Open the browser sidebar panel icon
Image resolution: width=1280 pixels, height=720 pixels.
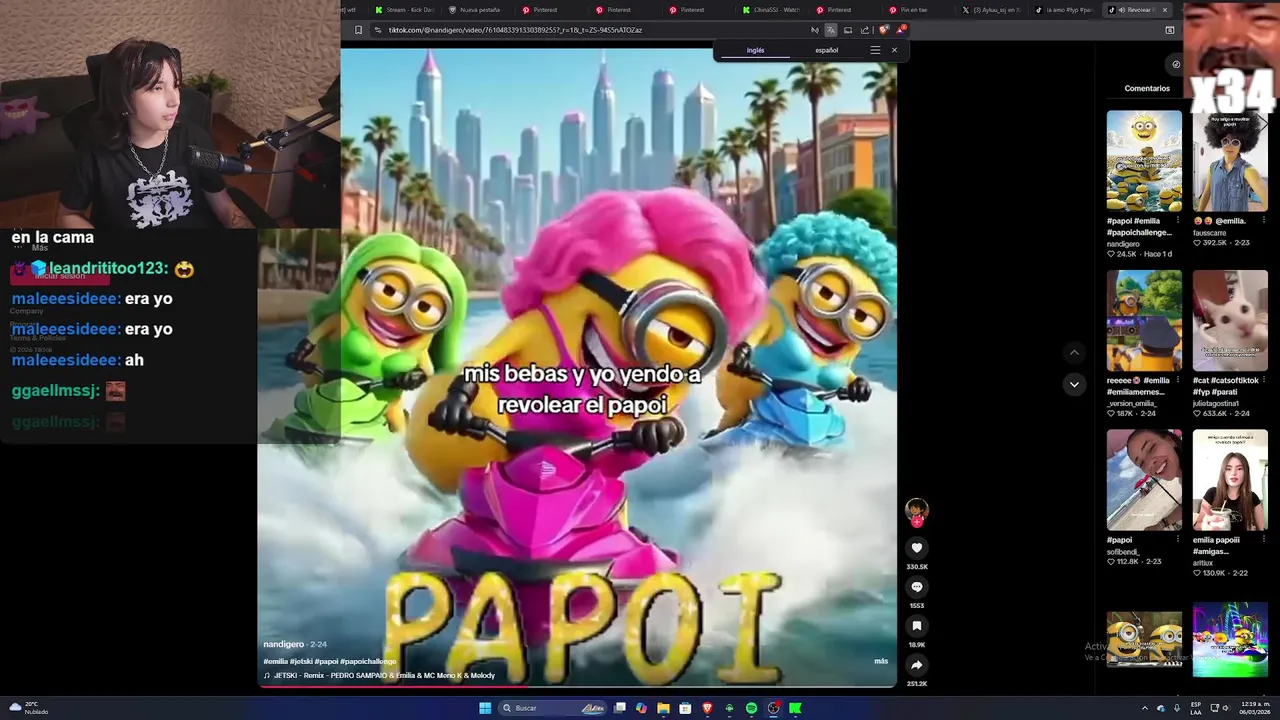coord(1170,30)
